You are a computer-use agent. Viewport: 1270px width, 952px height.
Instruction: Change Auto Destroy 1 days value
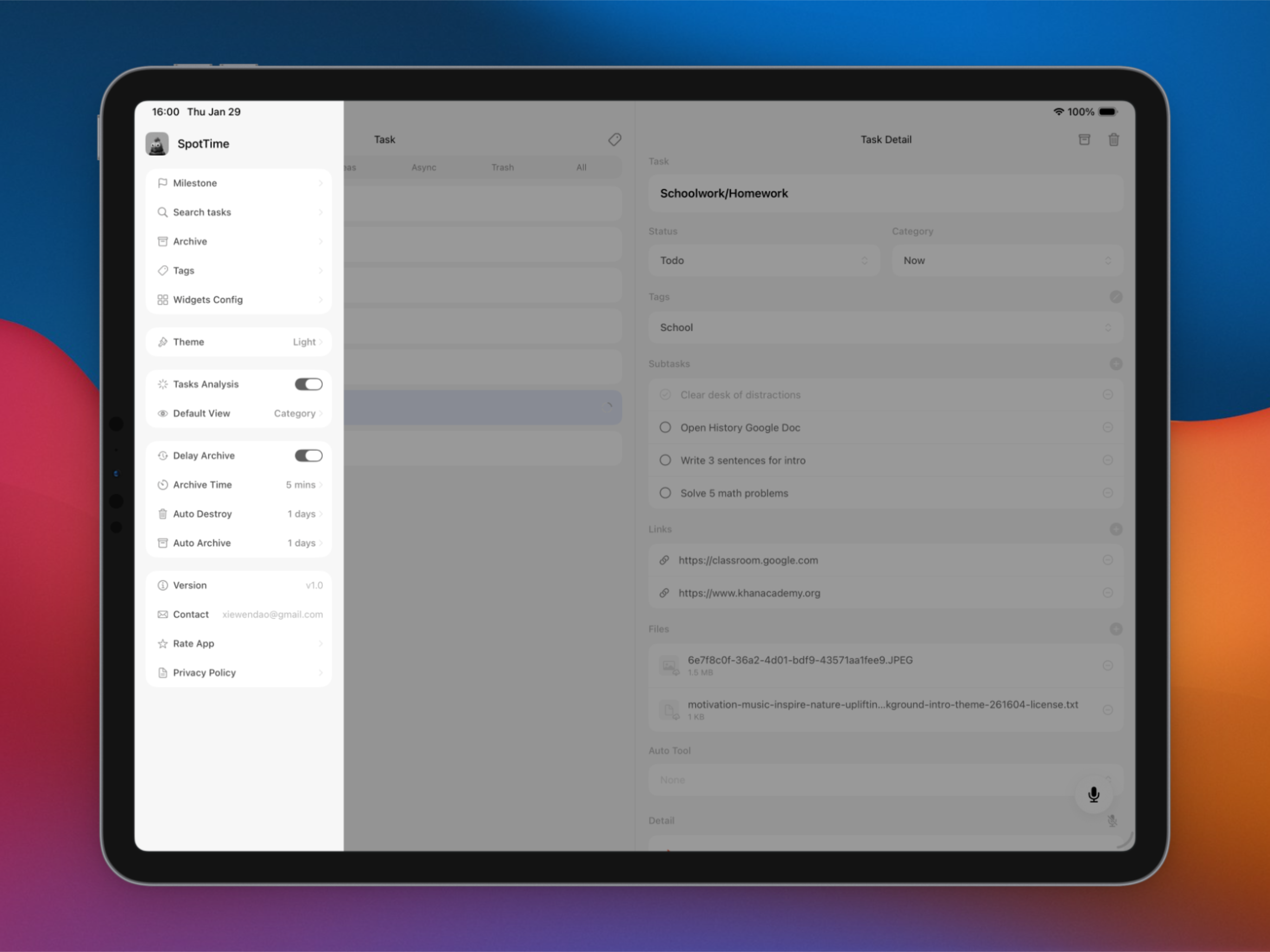tap(305, 514)
